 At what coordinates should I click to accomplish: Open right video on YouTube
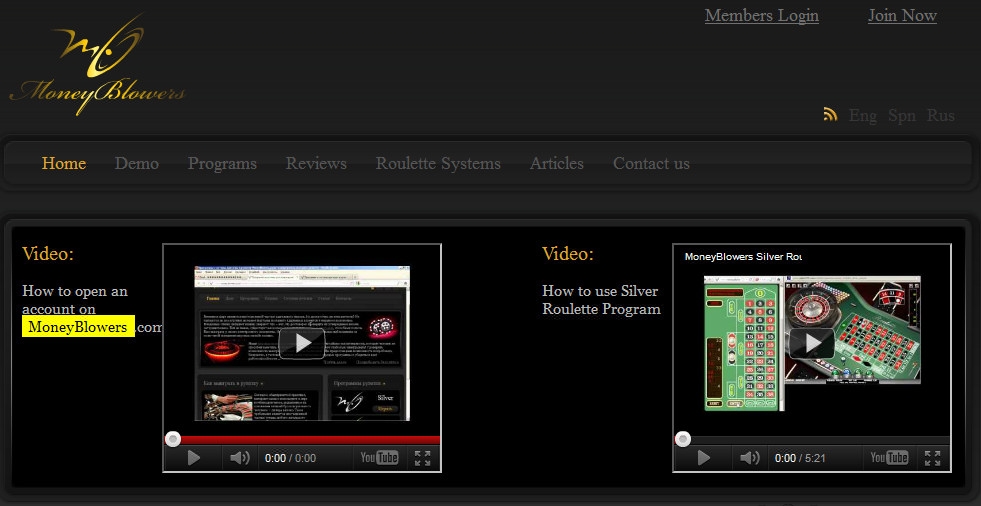coord(889,458)
